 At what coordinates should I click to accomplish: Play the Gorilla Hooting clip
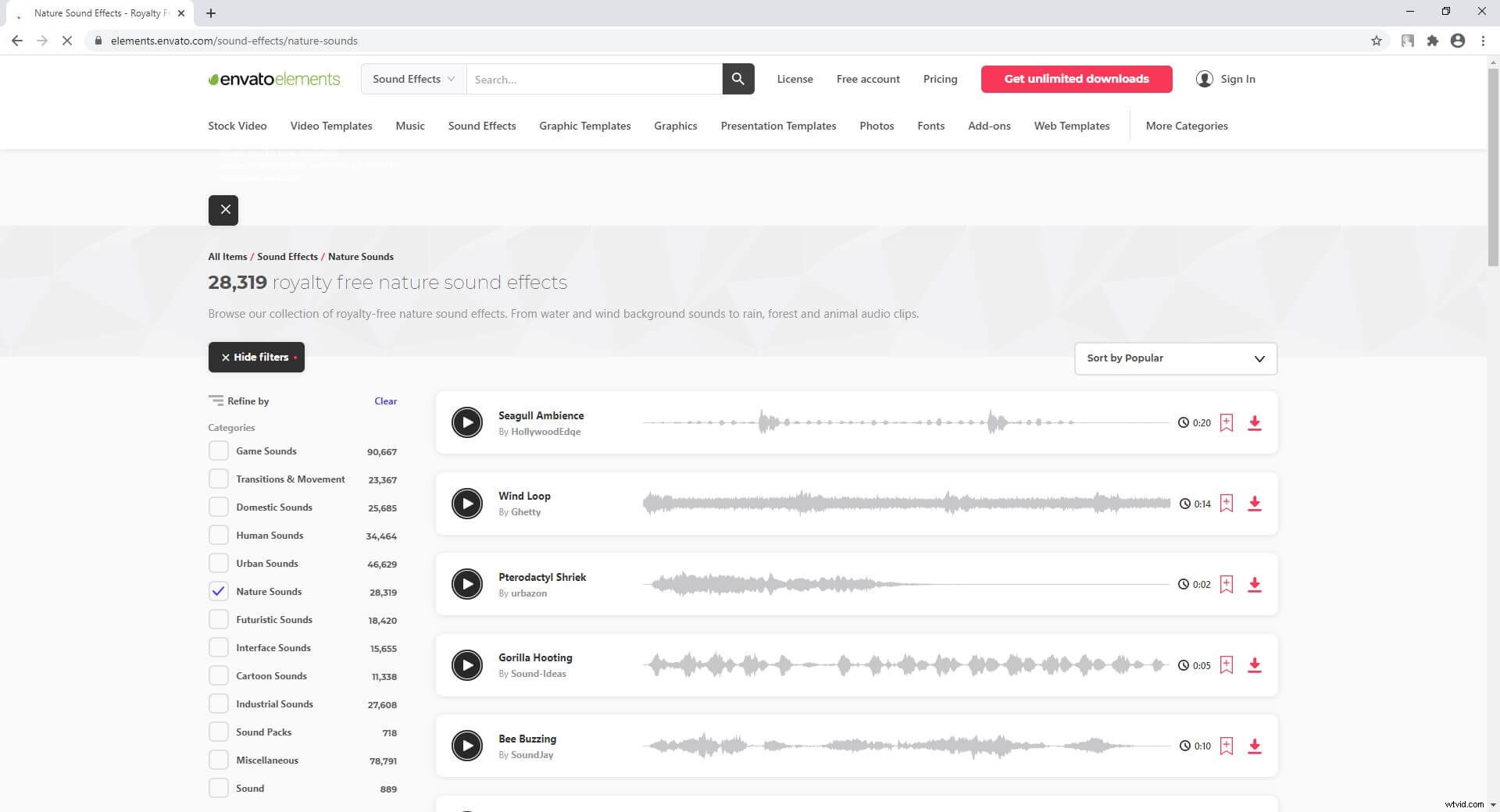click(467, 665)
